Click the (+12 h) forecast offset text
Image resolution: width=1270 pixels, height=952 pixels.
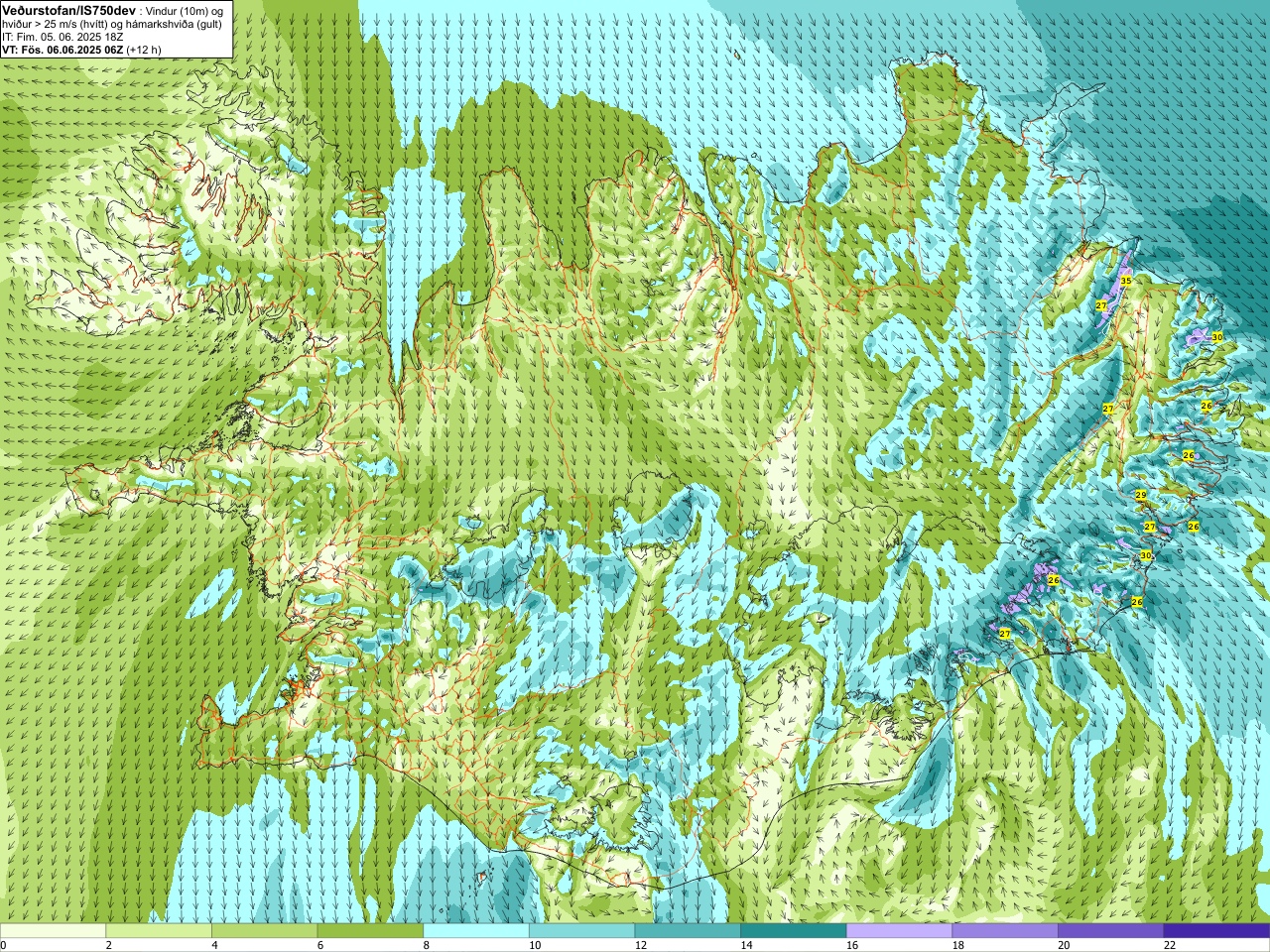(144, 50)
